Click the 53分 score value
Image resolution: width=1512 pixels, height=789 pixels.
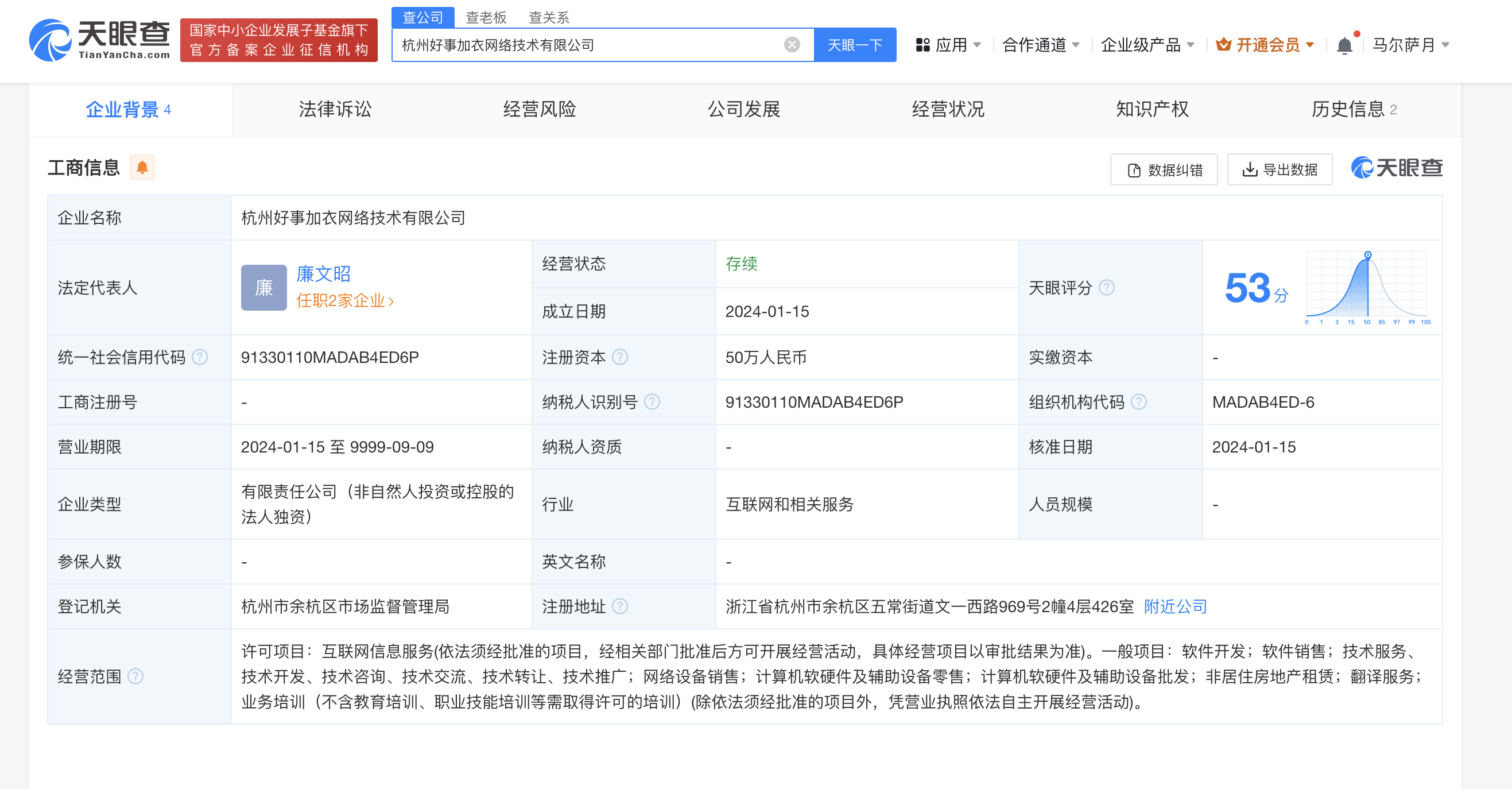click(x=1256, y=288)
